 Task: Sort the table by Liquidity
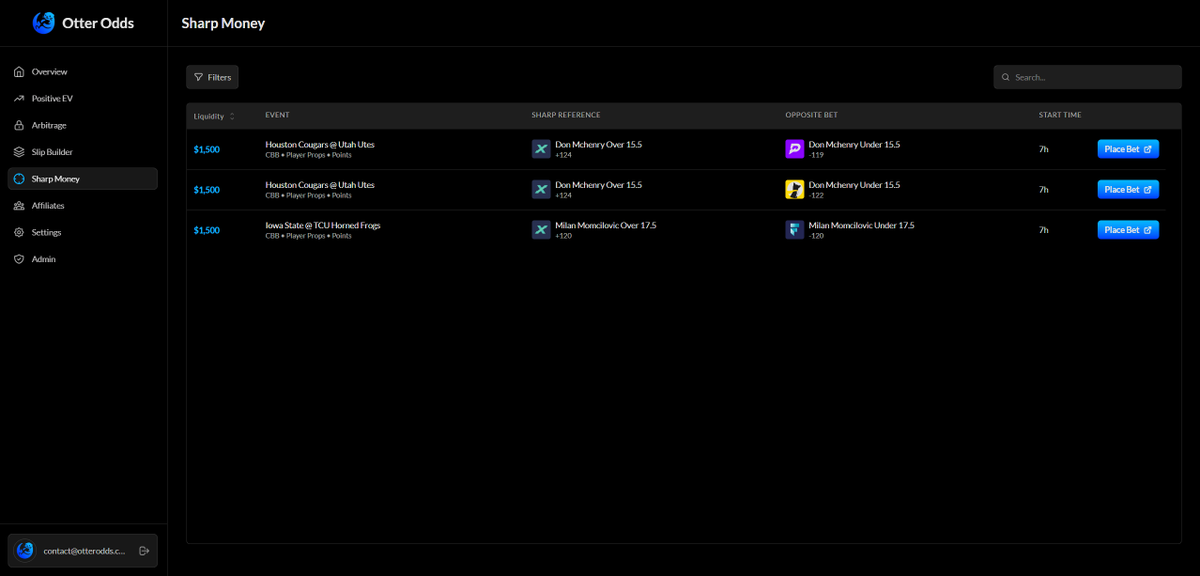(x=214, y=116)
